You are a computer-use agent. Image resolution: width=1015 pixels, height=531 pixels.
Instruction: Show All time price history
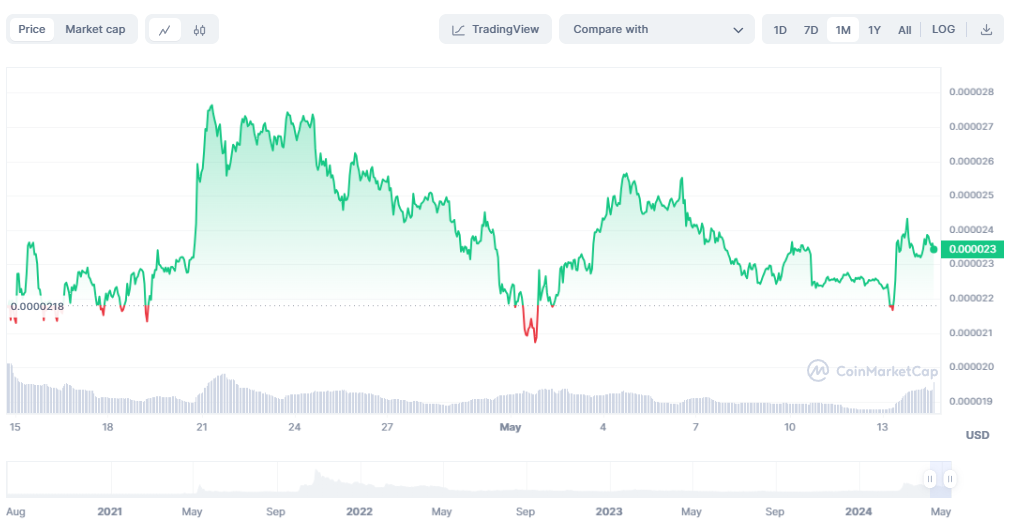click(x=904, y=30)
